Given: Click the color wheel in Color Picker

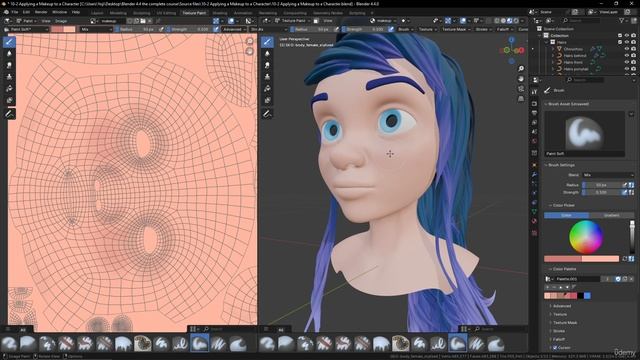Looking at the screenshot, I should point(586,237).
